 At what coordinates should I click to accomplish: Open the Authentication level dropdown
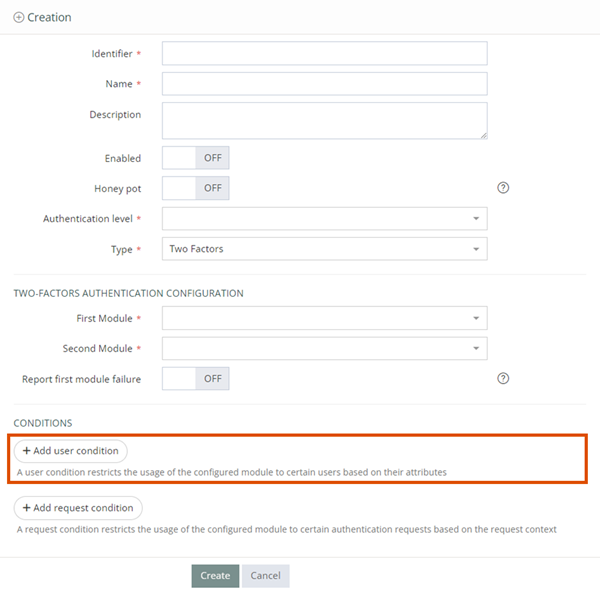coord(324,219)
